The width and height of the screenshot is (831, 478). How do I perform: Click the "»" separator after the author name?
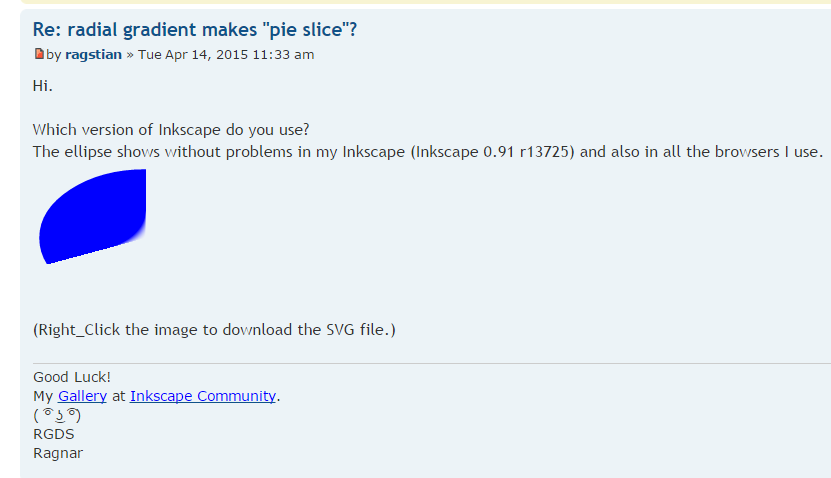[130, 55]
